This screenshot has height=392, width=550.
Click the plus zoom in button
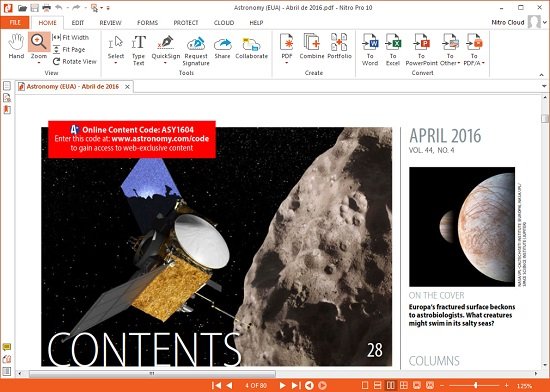click(506, 385)
